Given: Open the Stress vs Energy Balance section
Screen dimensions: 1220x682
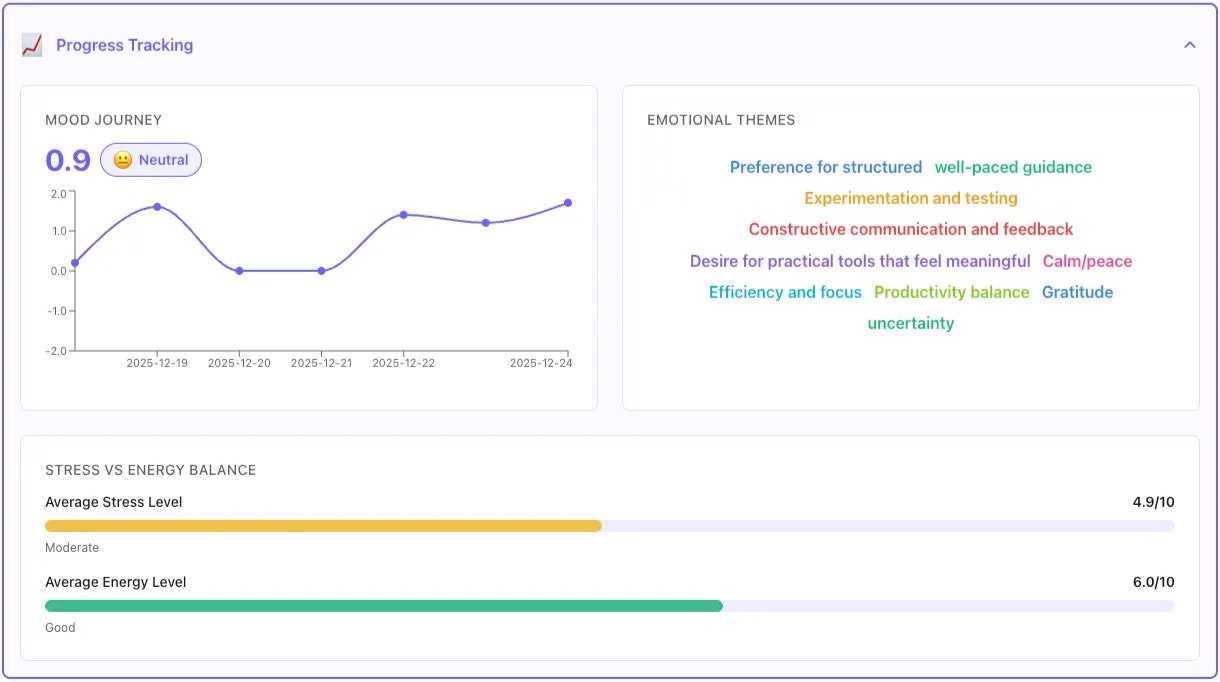Looking at the screenshot, I should [x=151, y=470].
